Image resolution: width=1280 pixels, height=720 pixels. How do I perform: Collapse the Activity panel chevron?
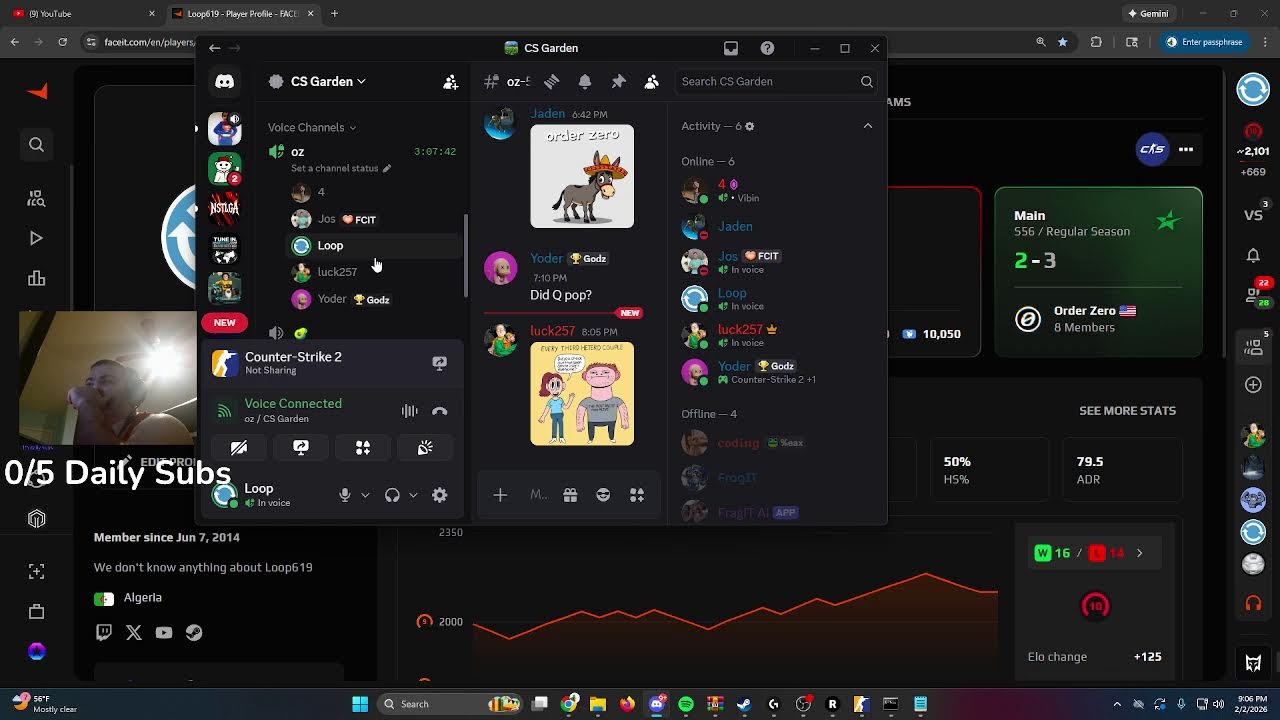coord(867,126)
